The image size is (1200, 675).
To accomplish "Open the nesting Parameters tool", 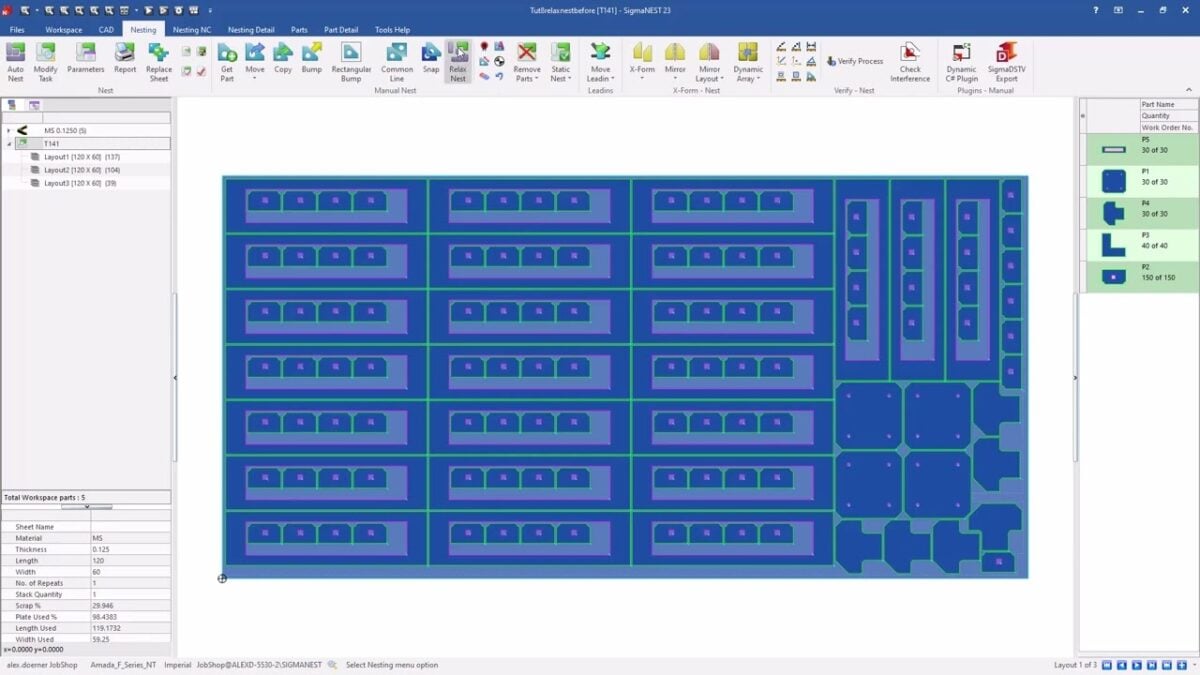I will [86, 62].
